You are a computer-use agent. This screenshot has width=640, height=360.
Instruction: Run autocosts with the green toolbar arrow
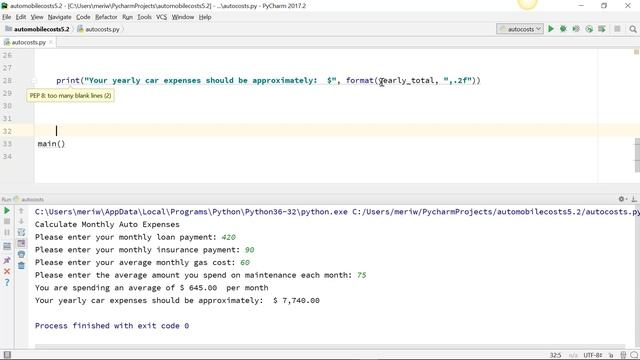[551, 29]
